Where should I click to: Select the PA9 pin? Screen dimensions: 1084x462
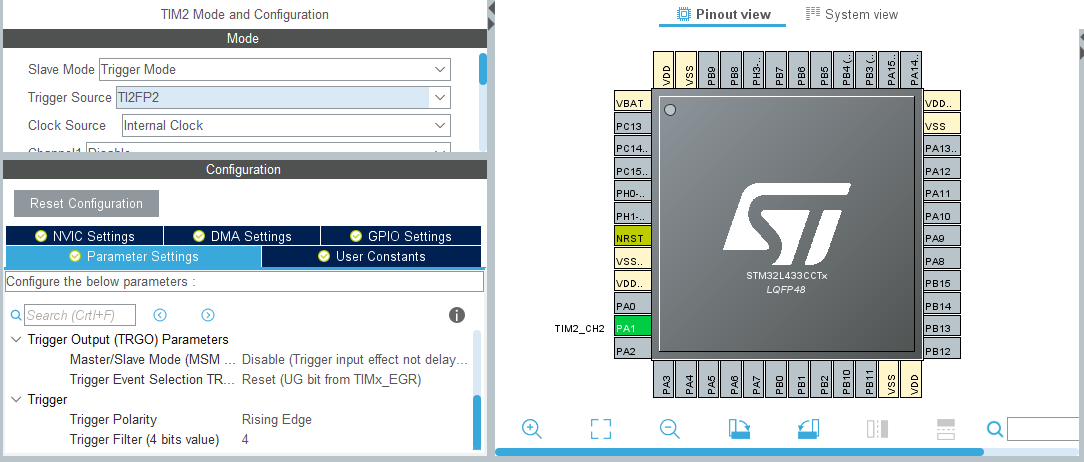pos(942,238)
